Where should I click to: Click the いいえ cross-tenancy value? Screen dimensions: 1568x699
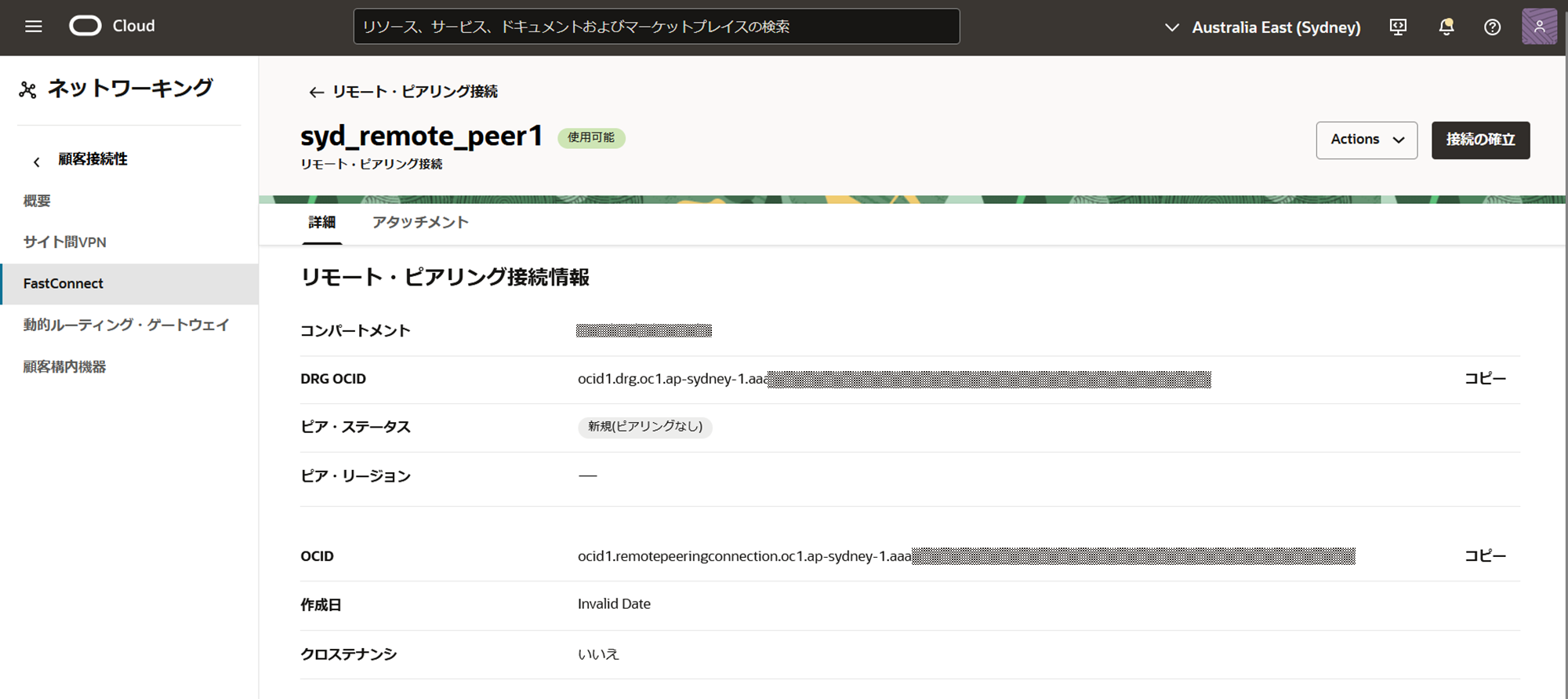click(598, 654)
